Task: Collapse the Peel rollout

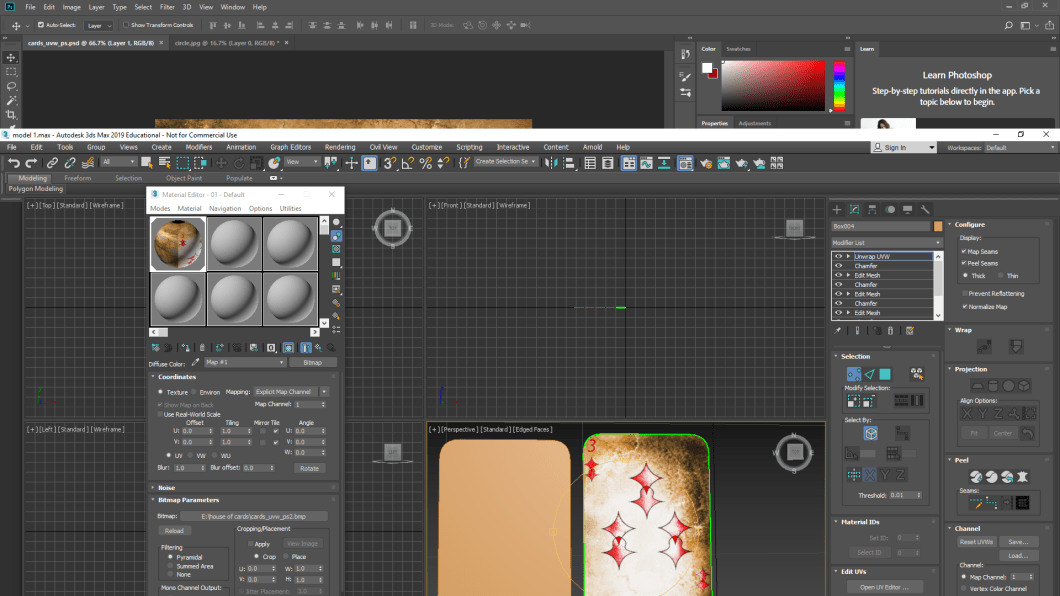Action: (961, 460)
